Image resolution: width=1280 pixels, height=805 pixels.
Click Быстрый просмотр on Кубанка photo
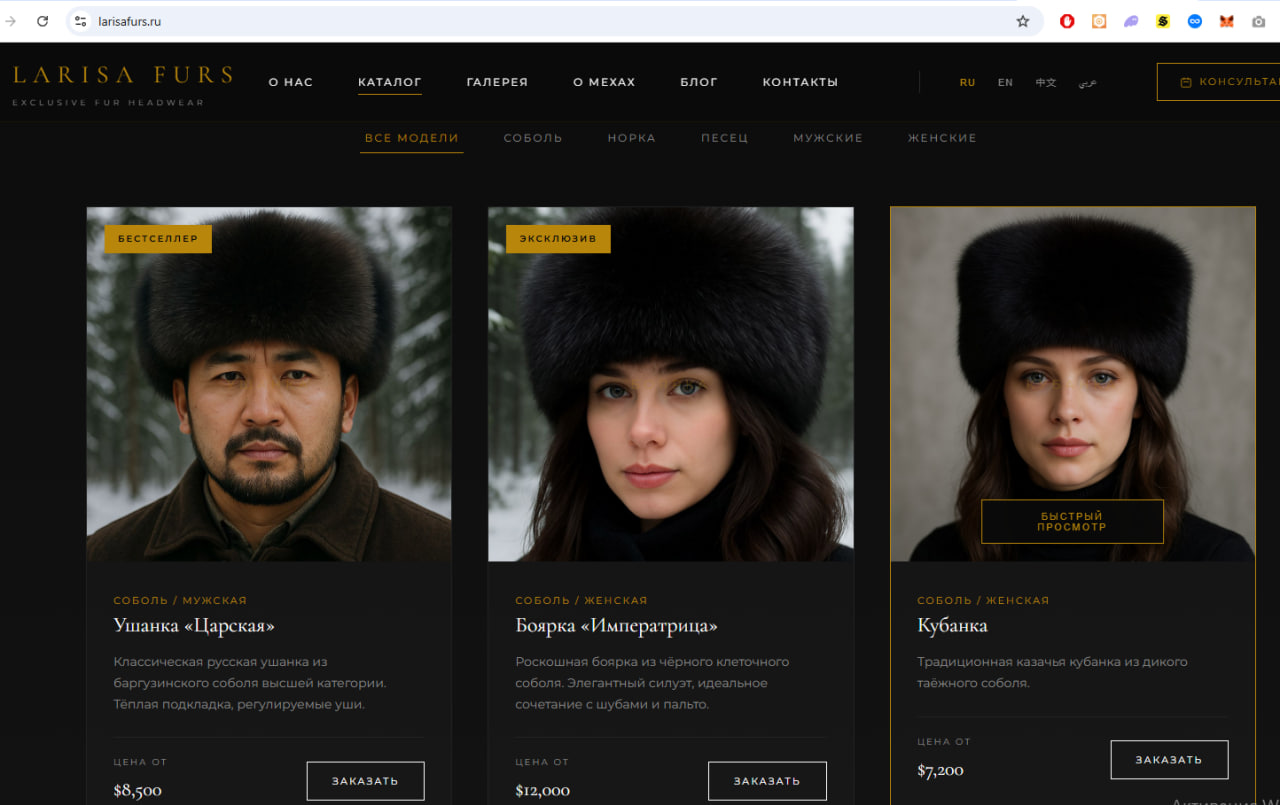click(x=1072, y=521)
